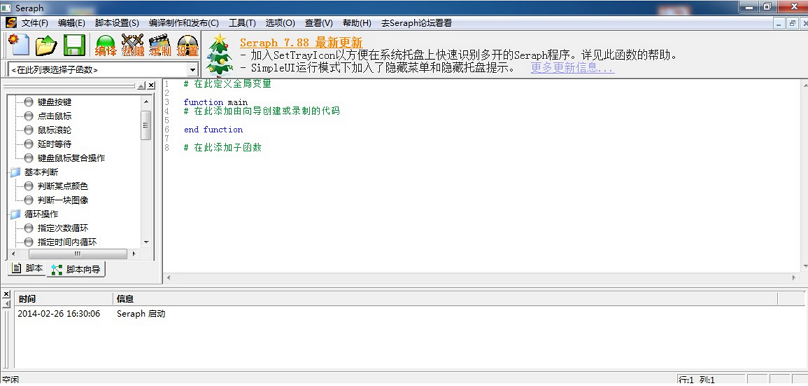This screenshot has height=386, width=808.
Task: Select the 基本判断 tree category
Action: tap(41, 172)
